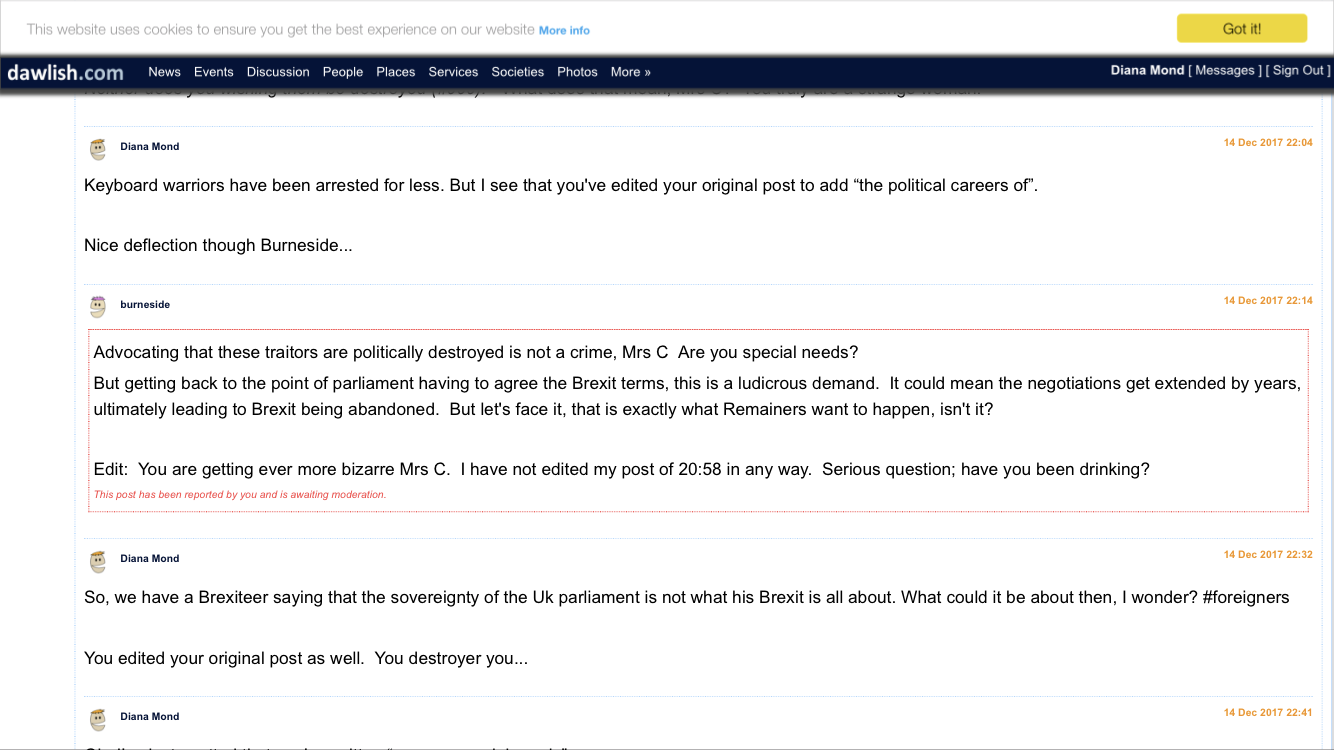
Task: Open the Messages link in header
Action: click(x=1225, y=71)
